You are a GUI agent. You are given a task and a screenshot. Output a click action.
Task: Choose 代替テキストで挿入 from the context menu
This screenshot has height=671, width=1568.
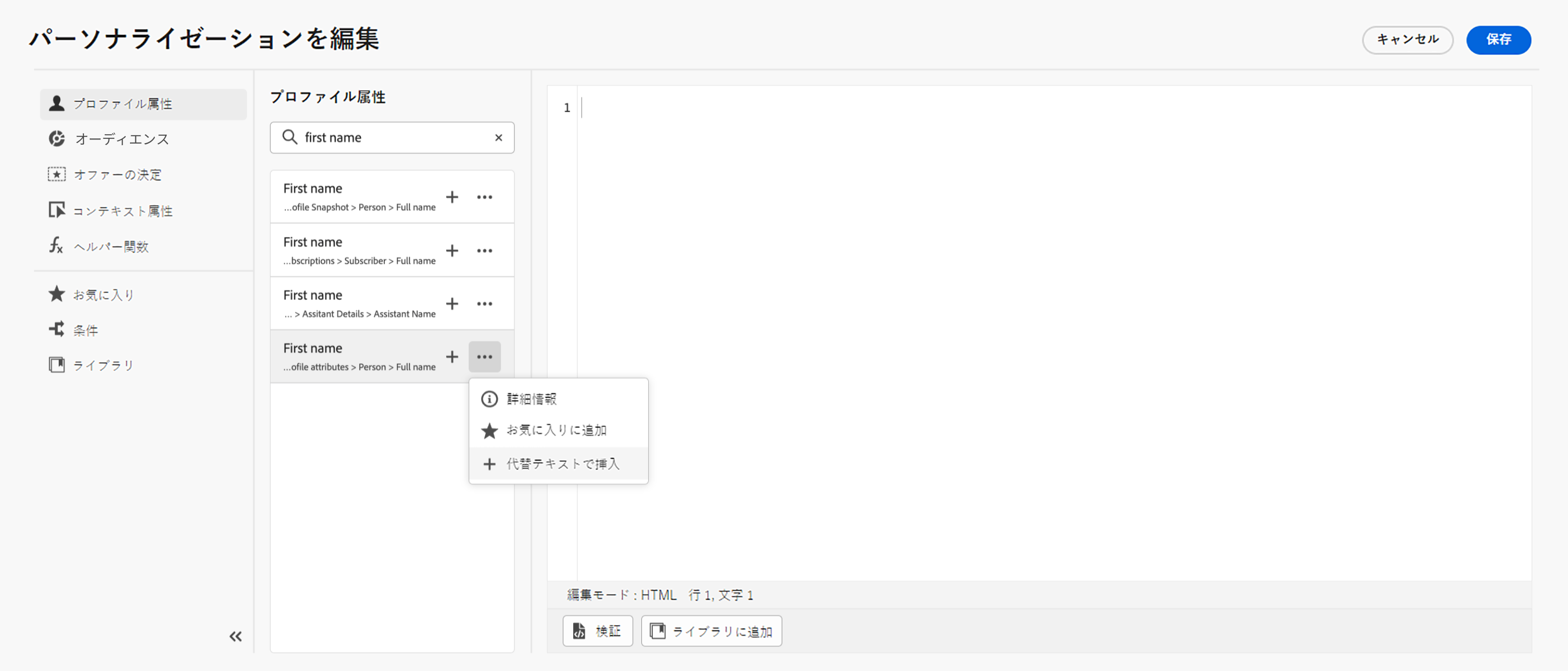pyautogui.click(x=562, y=464)
